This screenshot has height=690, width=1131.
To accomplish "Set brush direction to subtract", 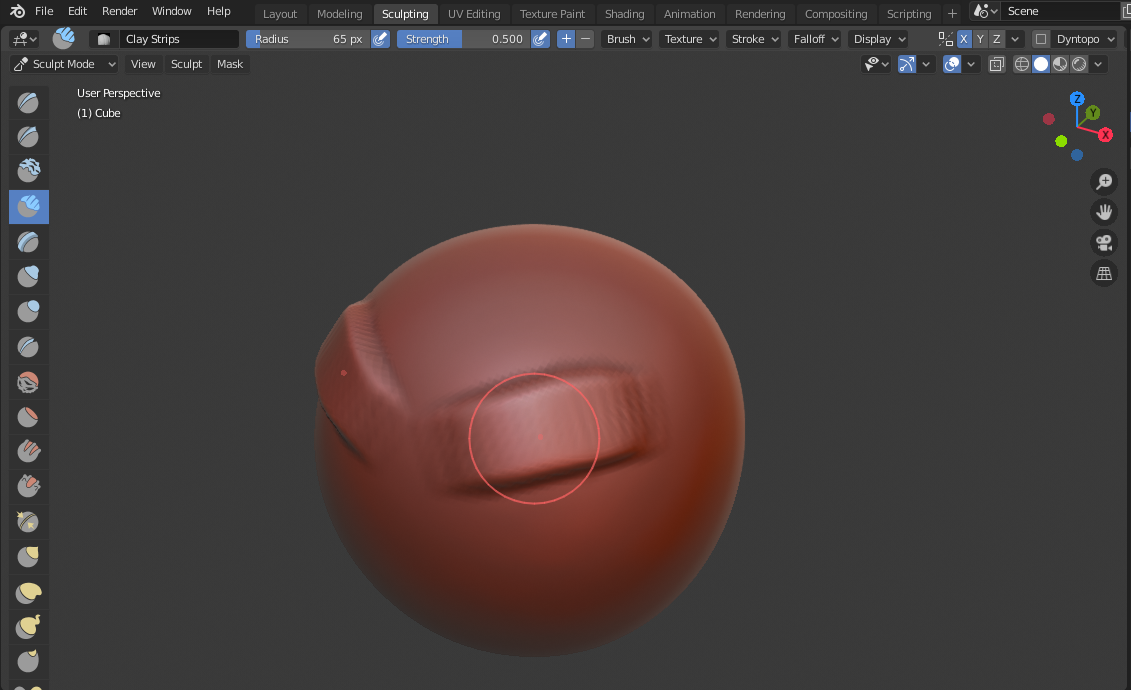I will point(586,39).
